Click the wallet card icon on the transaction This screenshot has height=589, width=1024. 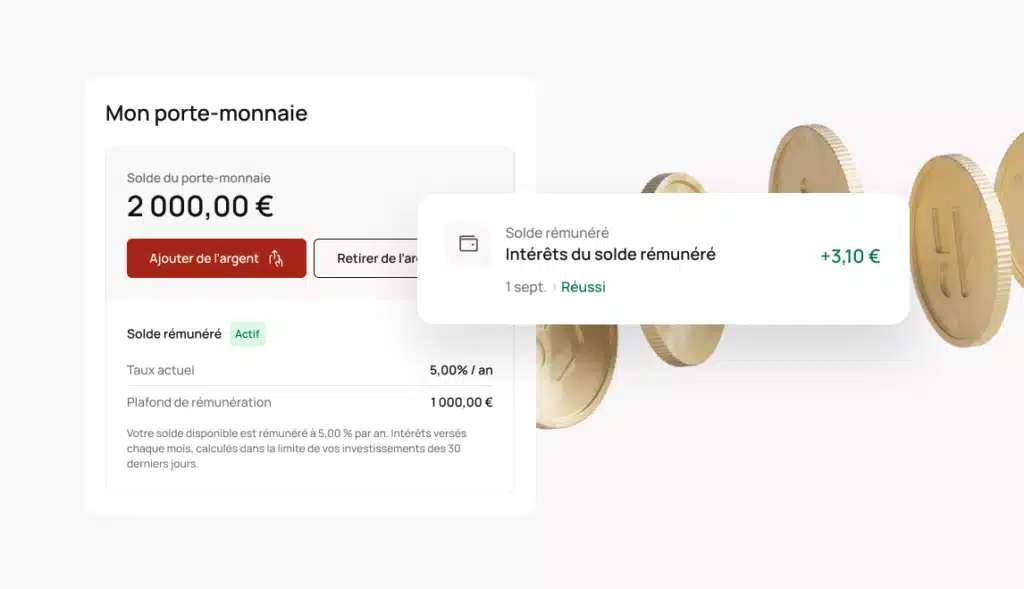[x=466, y=244]
